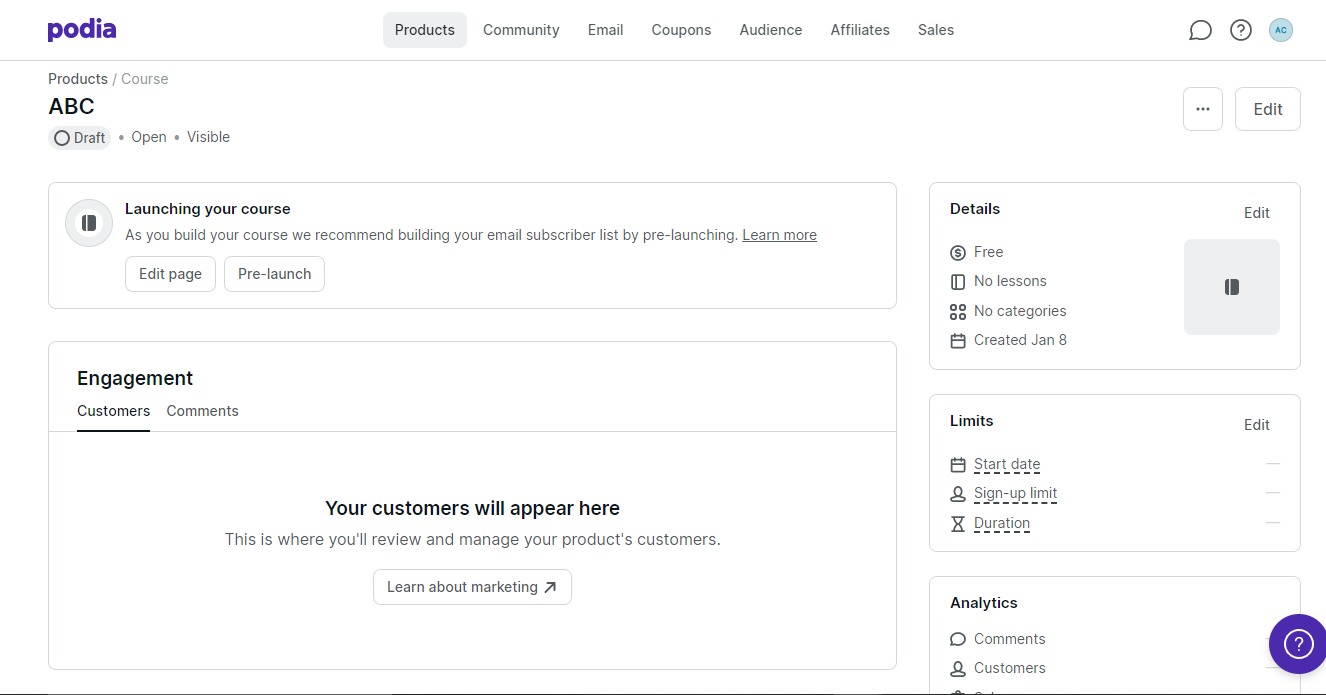Open the three-dots more options menu
1326x695 pixels.
point(1203,109)
